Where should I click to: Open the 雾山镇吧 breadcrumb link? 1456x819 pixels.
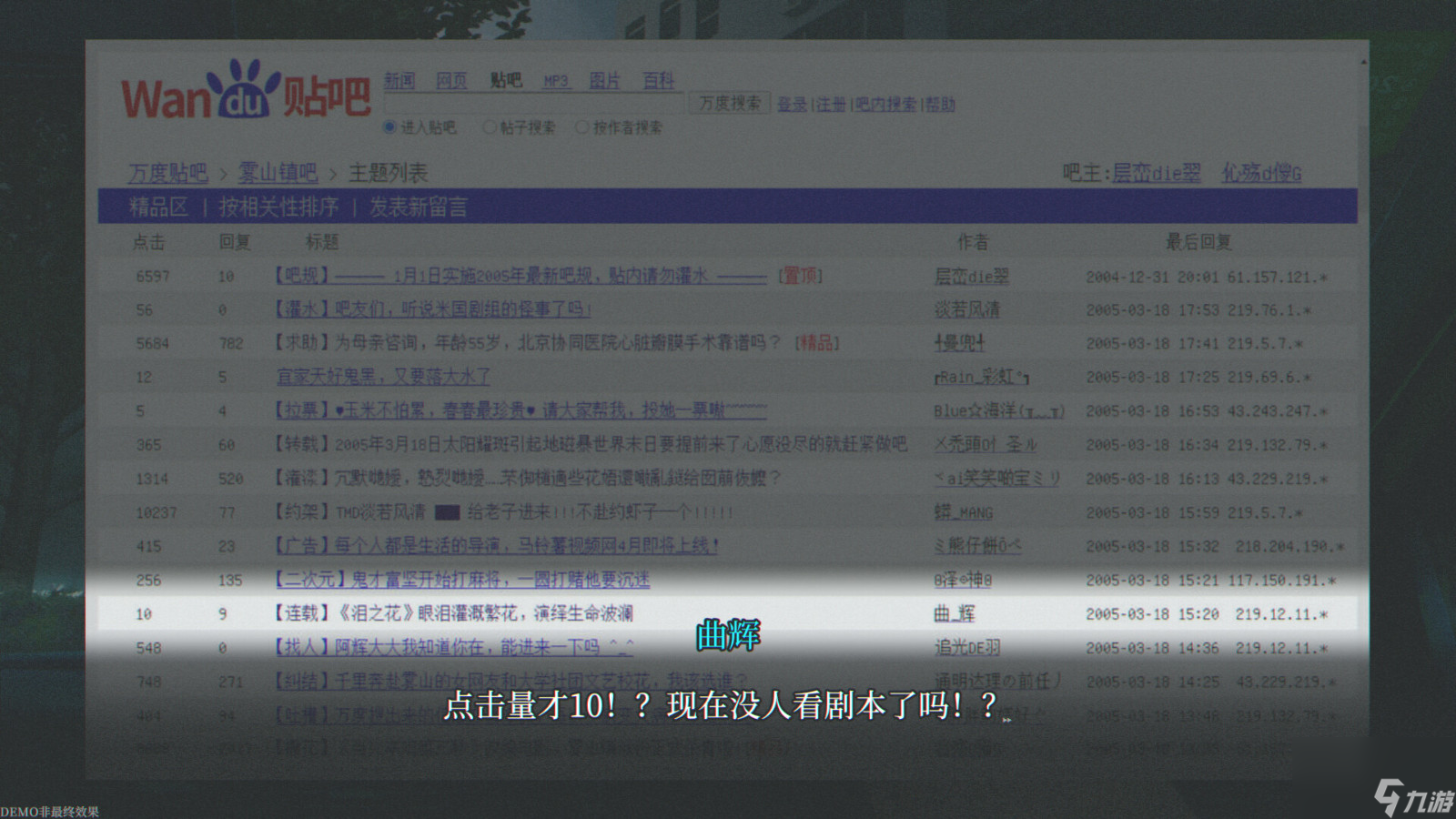tap(278, 173)
